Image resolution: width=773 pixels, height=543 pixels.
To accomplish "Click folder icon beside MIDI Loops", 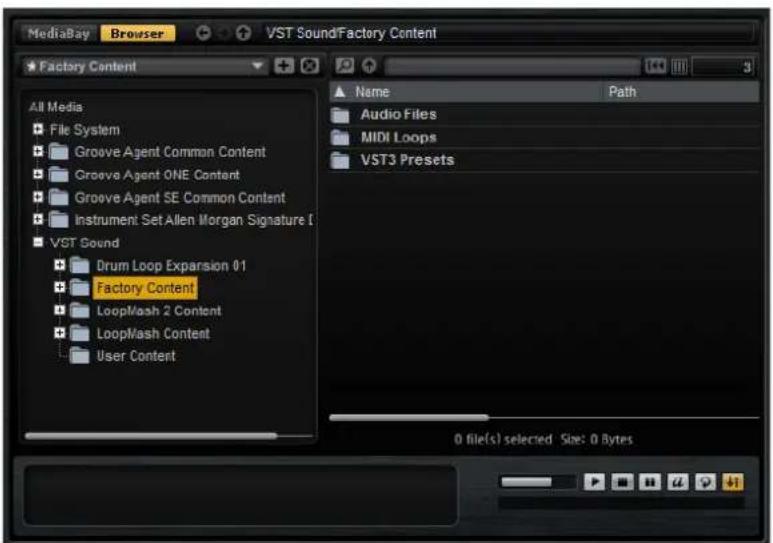I will 340,138.
